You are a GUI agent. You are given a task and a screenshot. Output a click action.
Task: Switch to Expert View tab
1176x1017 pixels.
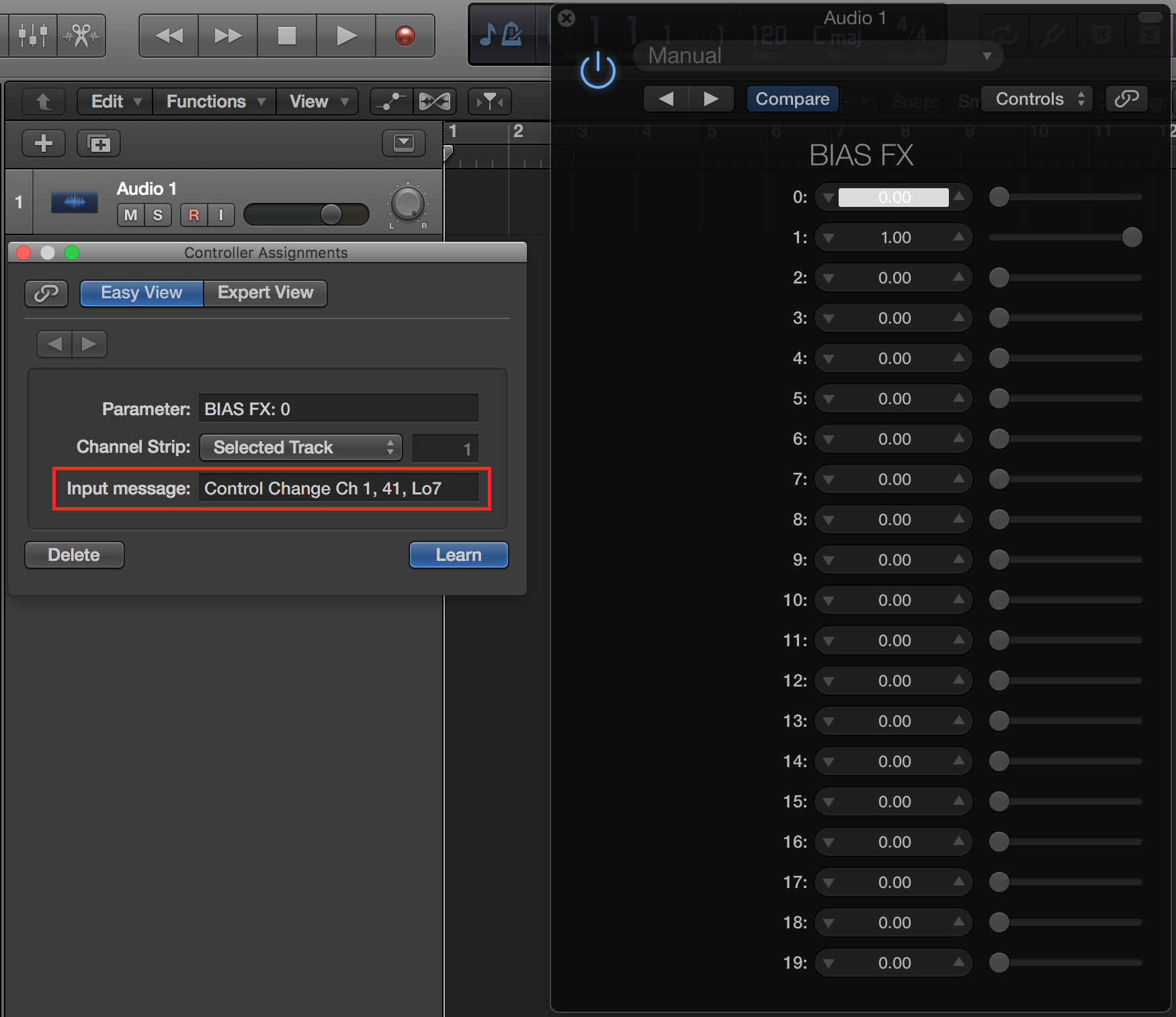[x=265, y=293]
